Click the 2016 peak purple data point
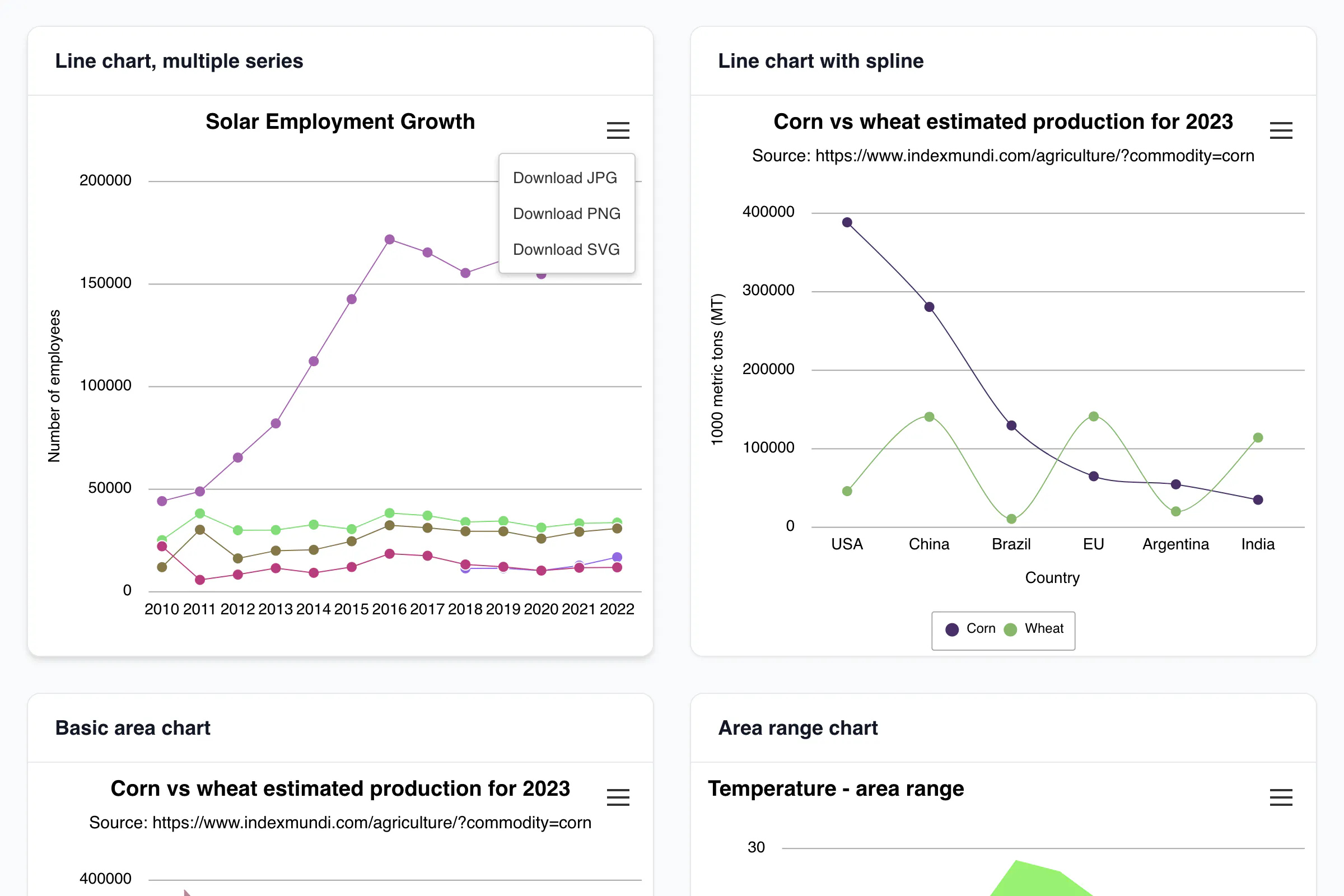This screenshot has height=896, width=1344. [390, 240]
